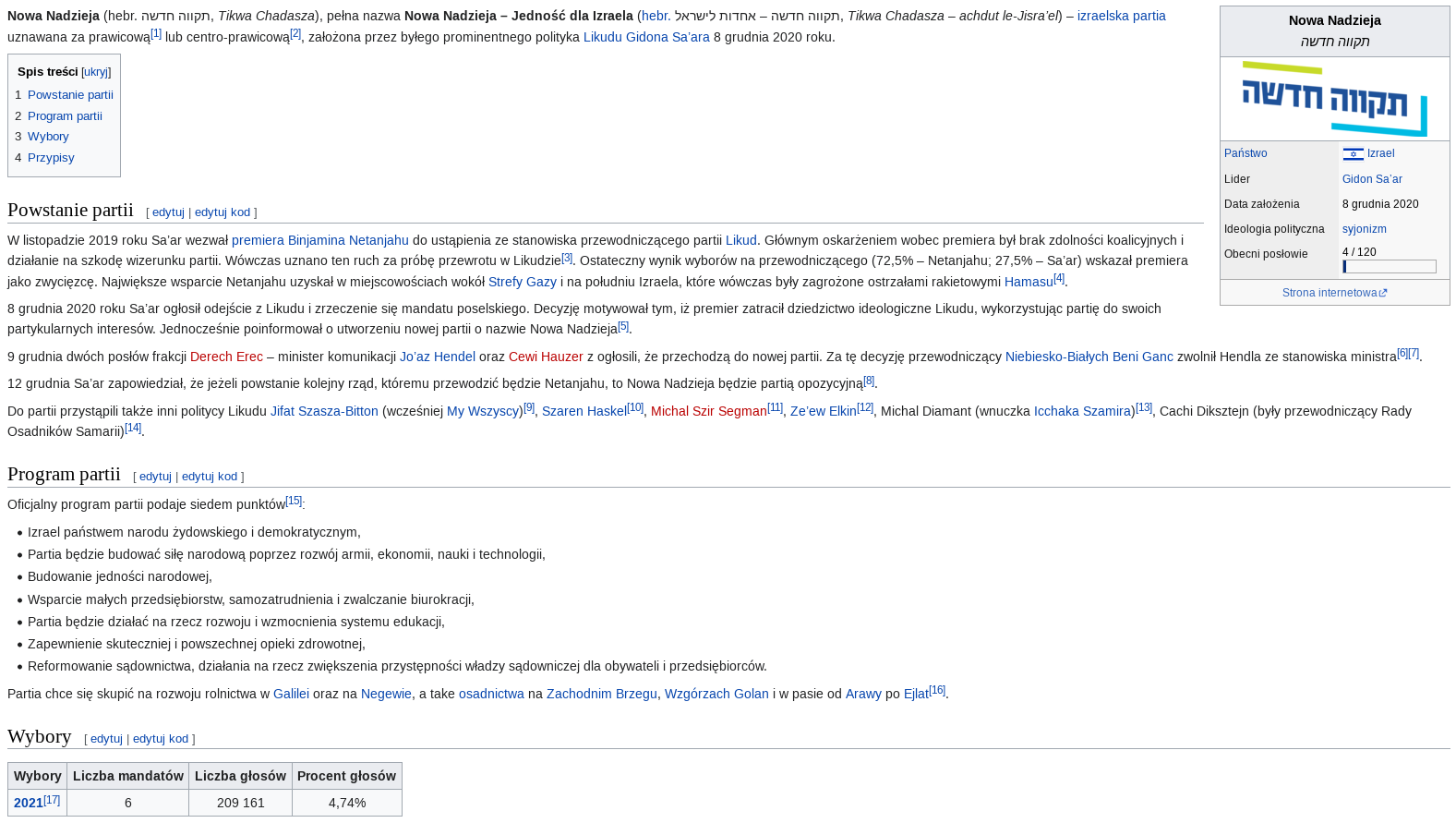Go to Wybory section from contents
The image size is (1456, 823).
(48, 137)
